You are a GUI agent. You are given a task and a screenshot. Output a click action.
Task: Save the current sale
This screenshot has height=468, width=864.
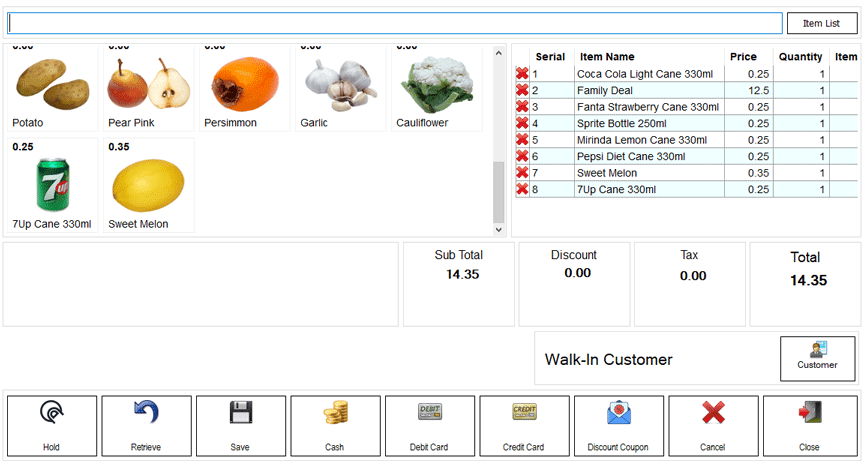[240, 425]
